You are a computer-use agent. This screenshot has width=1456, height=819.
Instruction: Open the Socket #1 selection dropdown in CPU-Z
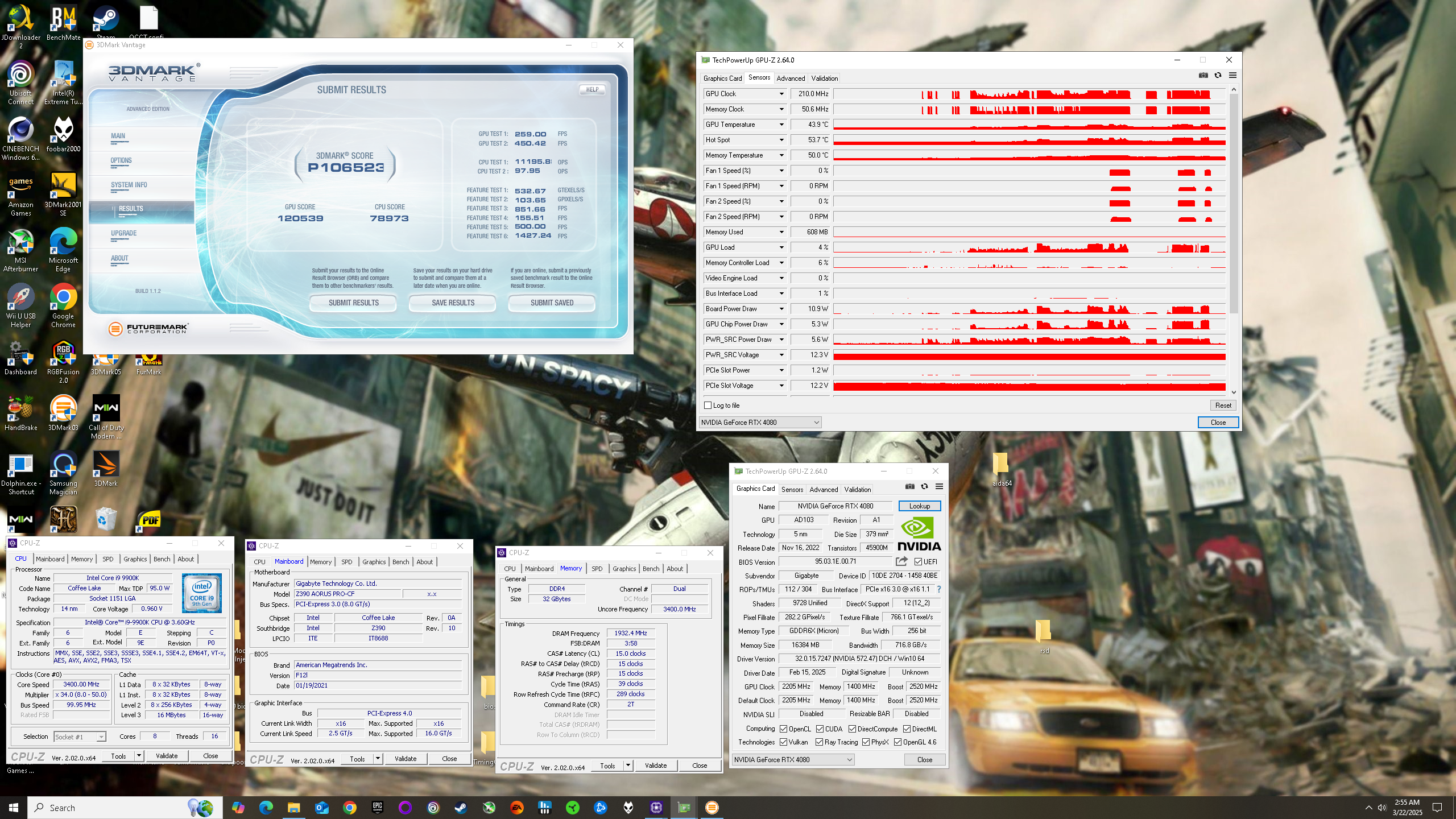[80, 737]
